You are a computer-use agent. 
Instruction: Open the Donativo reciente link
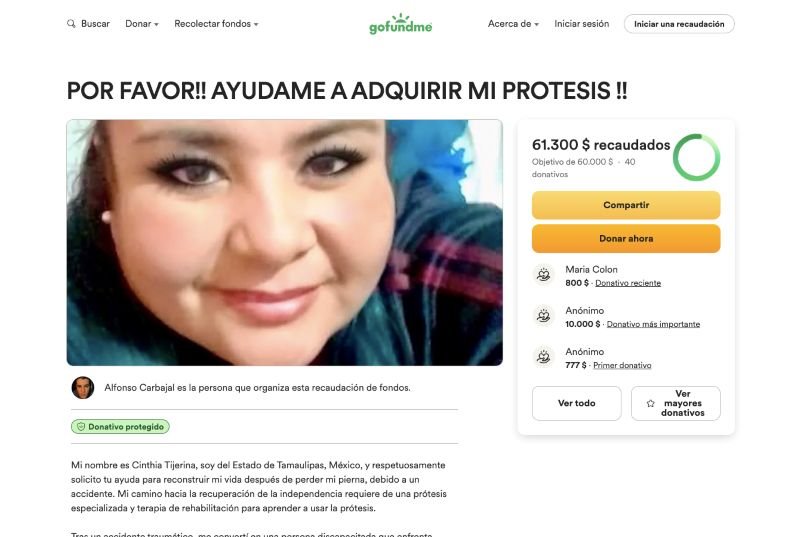point(628,283)
